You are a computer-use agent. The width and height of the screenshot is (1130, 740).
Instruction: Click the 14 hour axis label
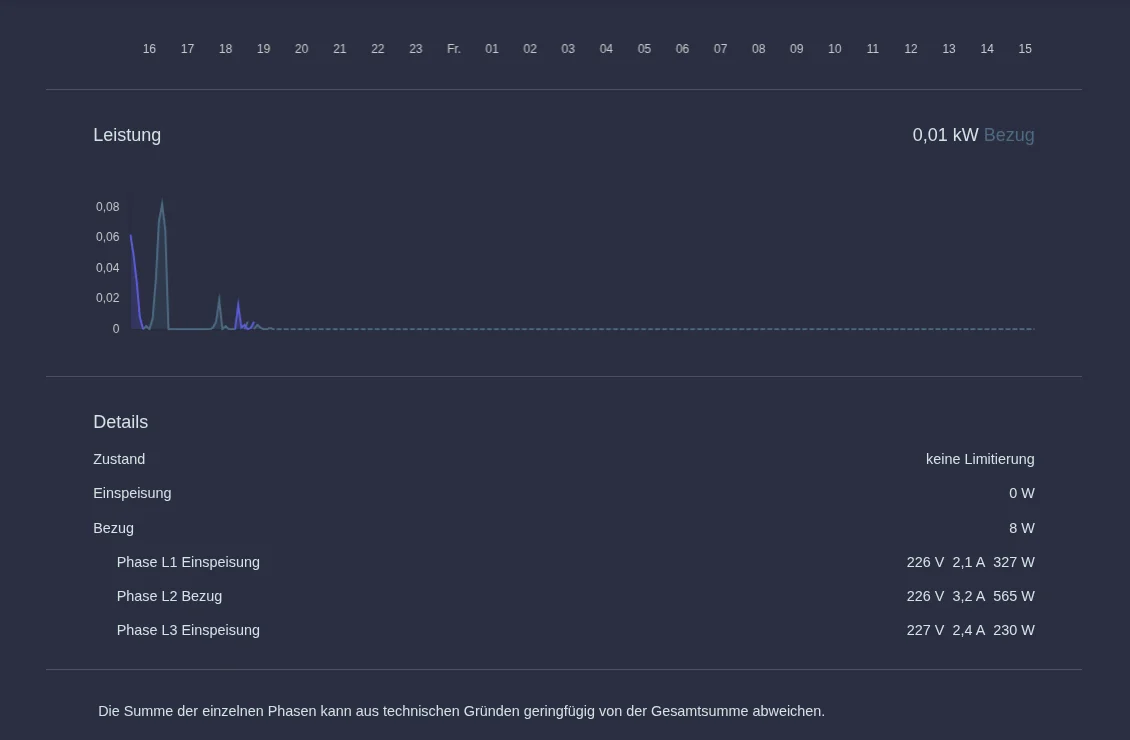click(987, 49)
